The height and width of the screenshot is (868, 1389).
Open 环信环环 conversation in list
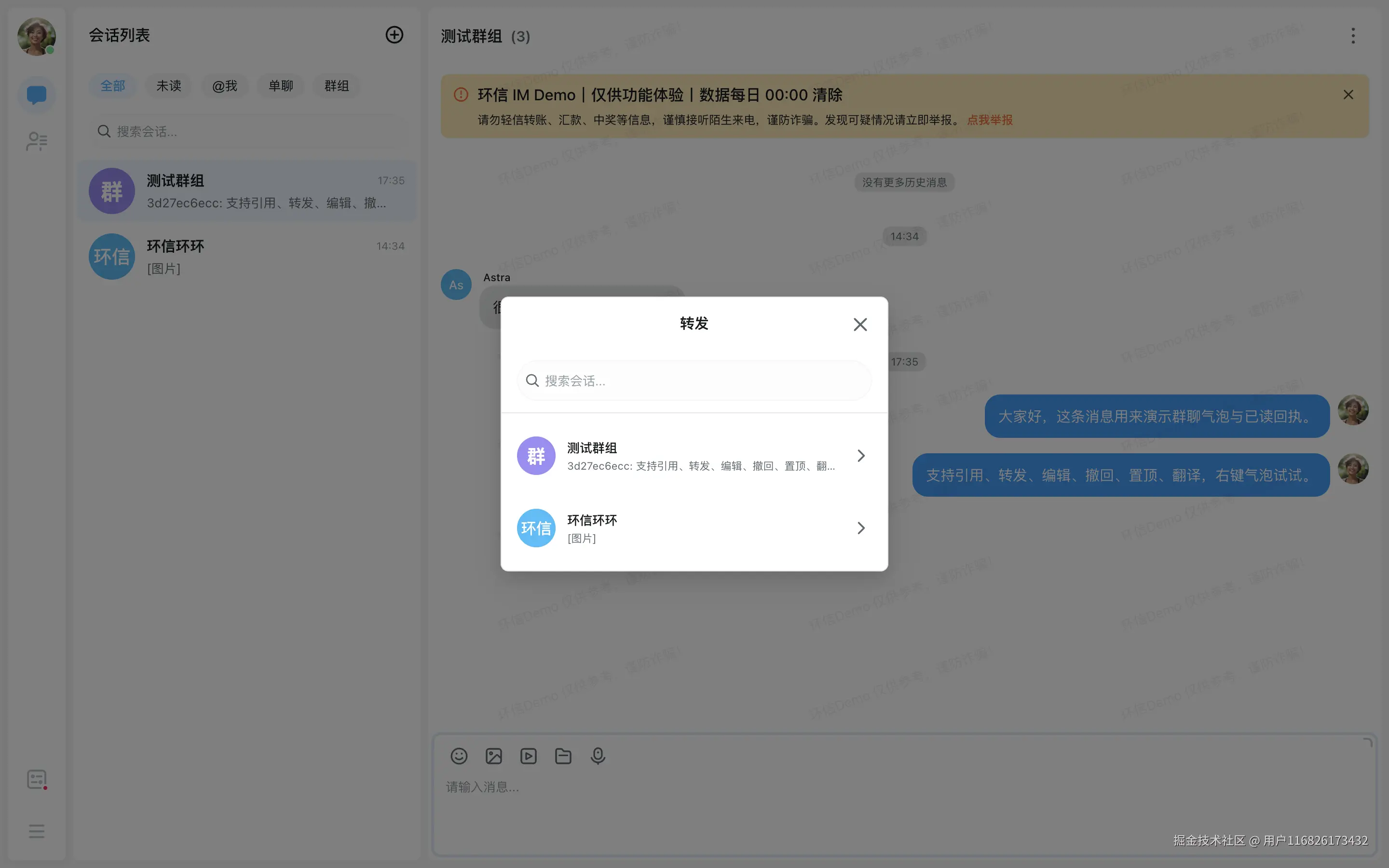click(x=247, y=257)
